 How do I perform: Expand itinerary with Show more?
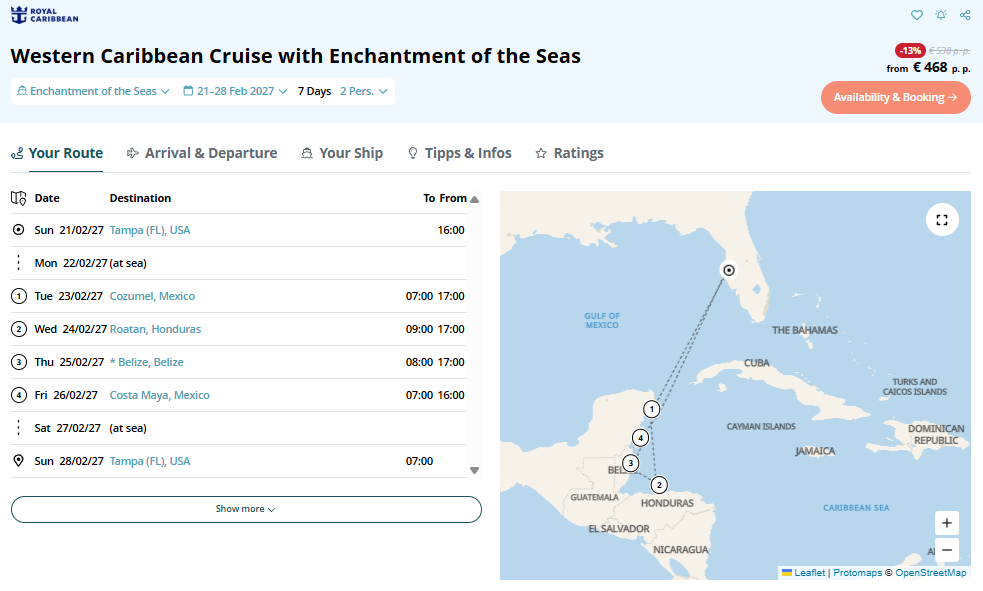pyautogui.click(x=246, y=509)
